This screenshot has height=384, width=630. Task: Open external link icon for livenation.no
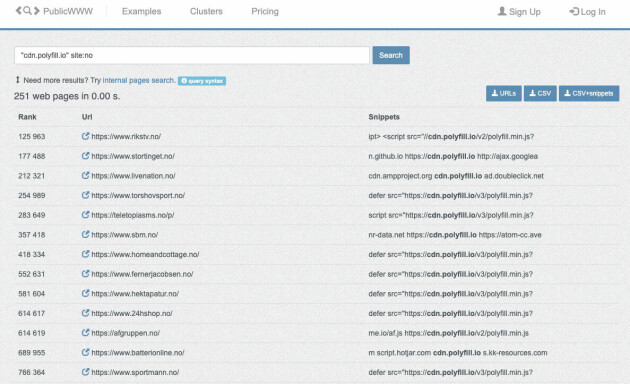click(85, 176)
